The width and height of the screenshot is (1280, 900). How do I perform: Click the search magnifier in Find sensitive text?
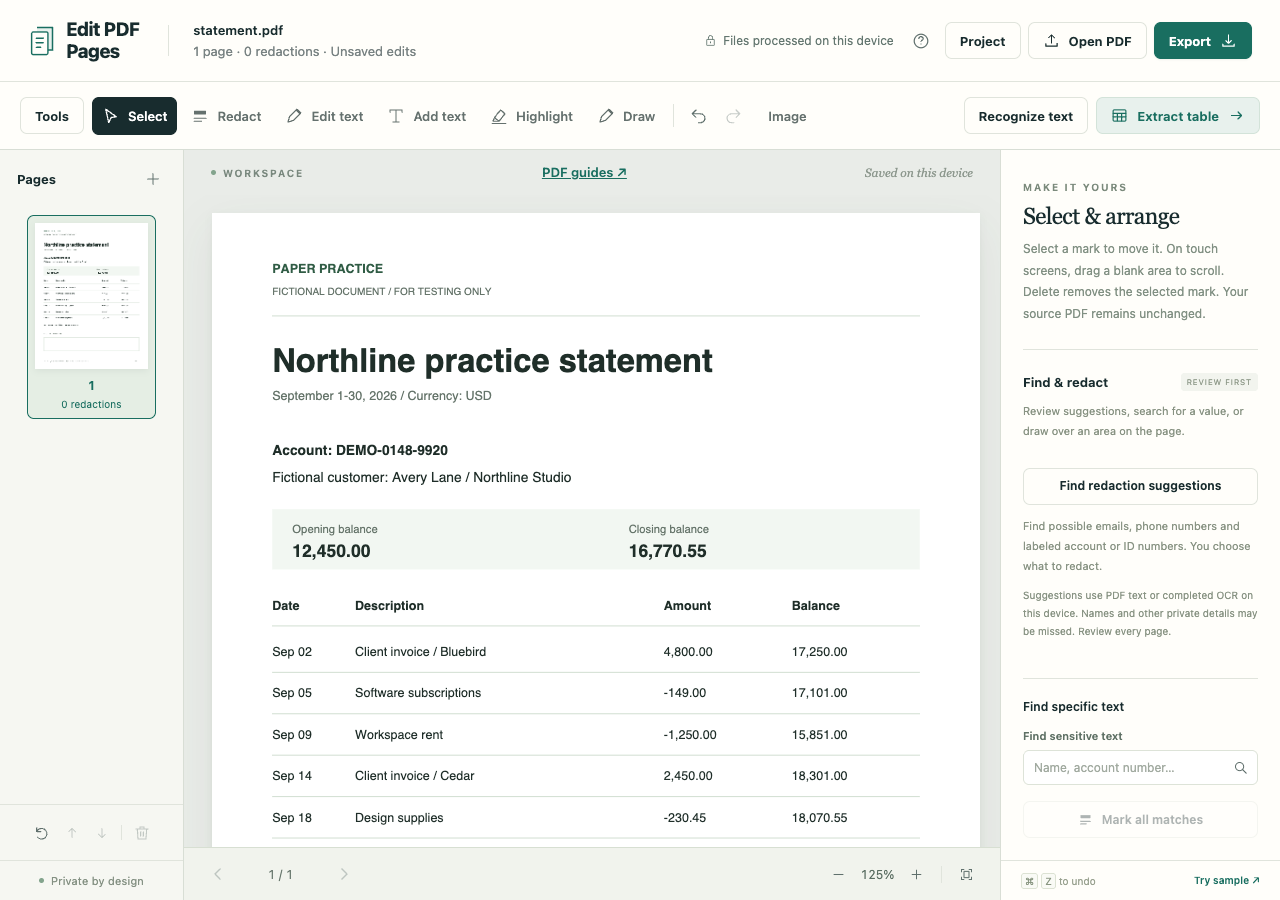(1240, 768)
